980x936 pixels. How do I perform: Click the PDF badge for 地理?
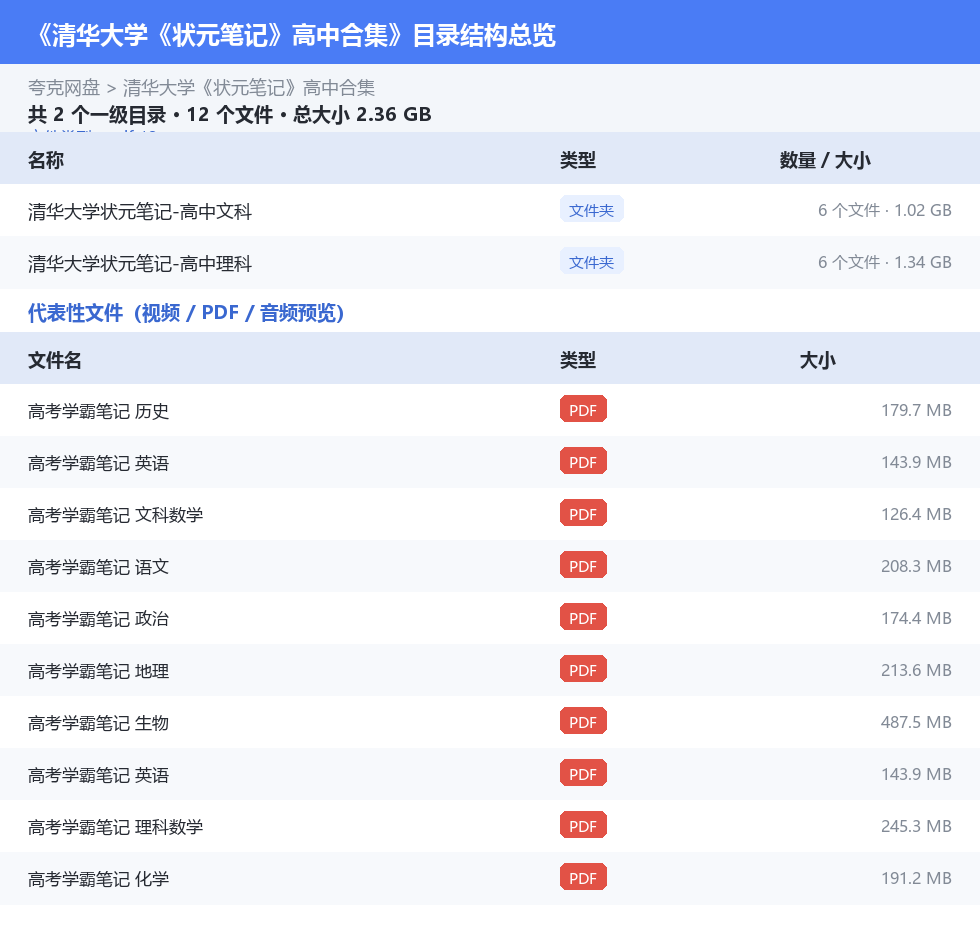583,669
